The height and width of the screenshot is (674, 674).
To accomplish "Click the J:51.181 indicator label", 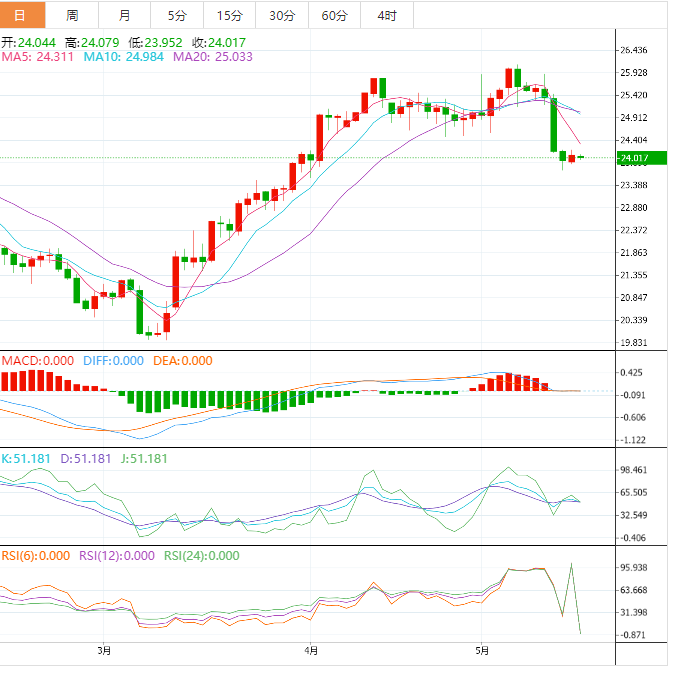I will [x=144, y=459].
